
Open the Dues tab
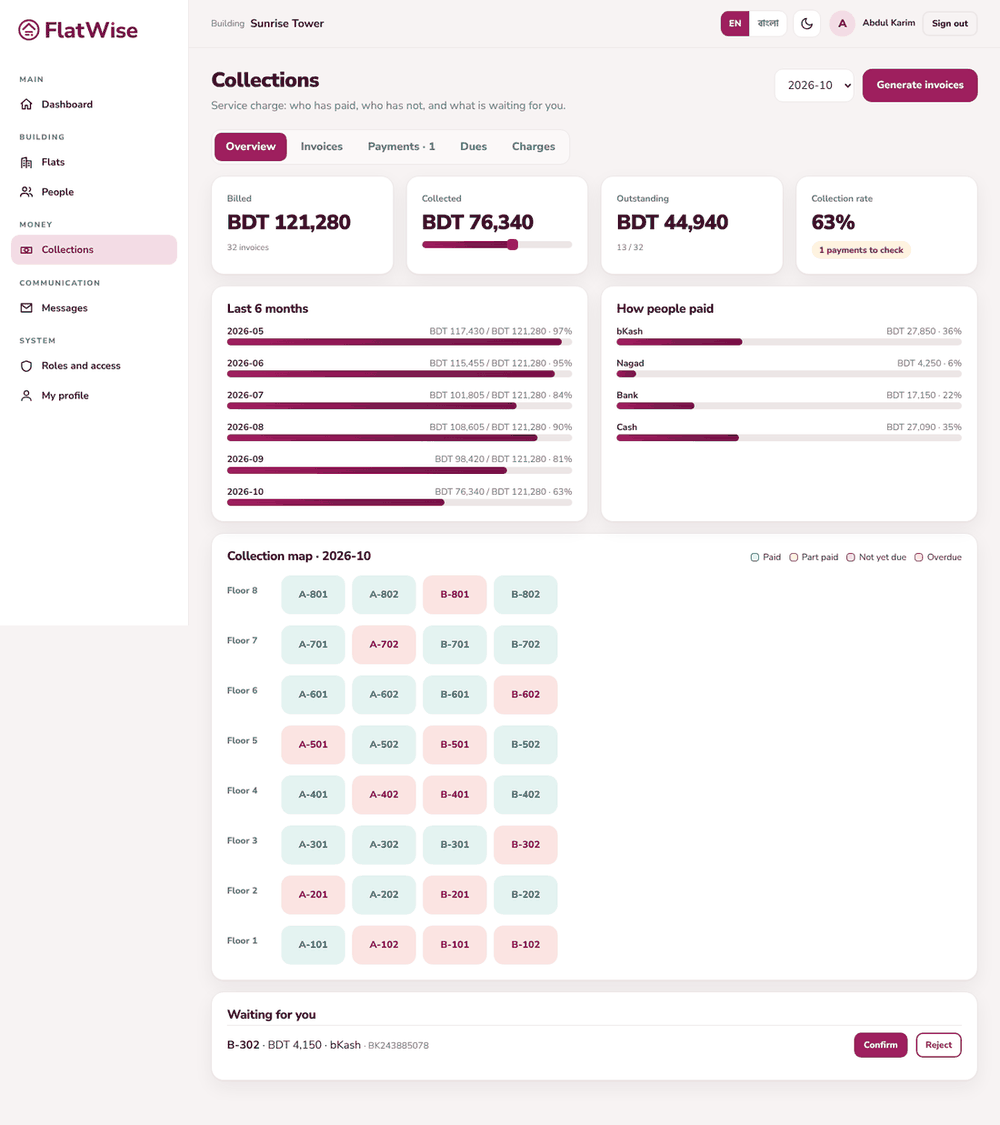click(473, 146)
